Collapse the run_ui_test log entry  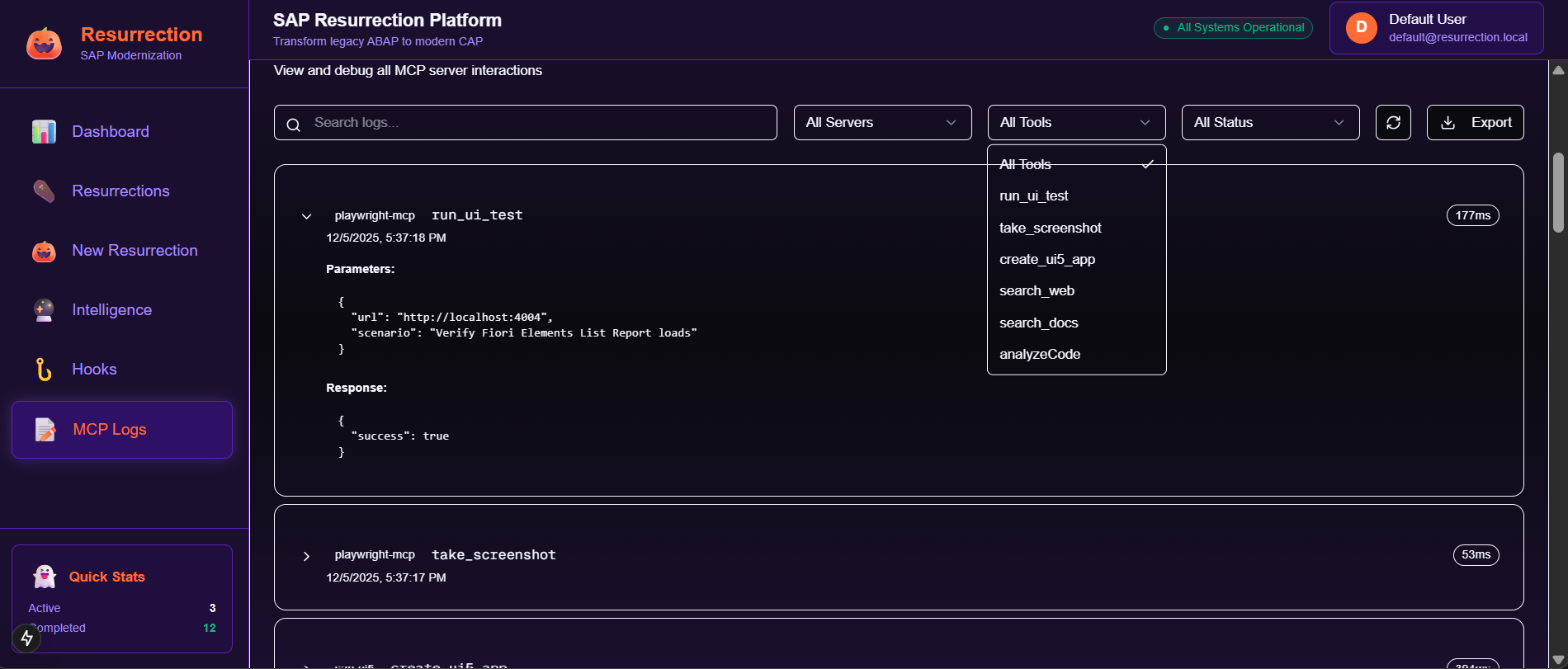(306, 216)
